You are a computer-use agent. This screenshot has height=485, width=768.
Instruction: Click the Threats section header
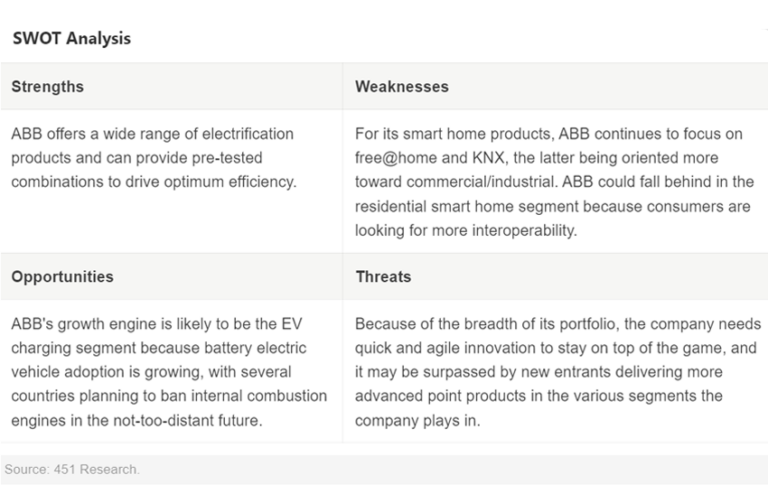pos(383,277)
